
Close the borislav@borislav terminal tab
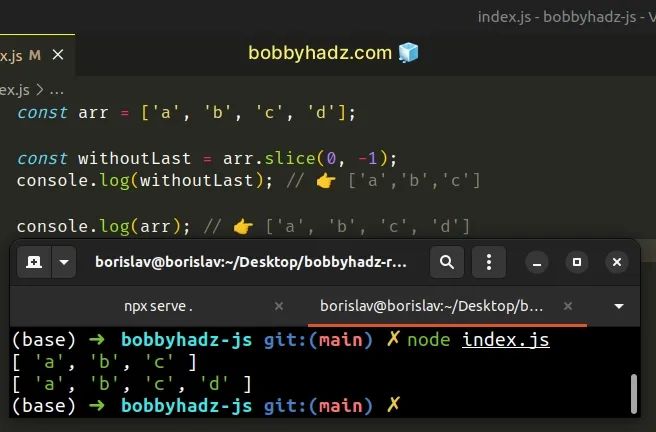tap(568, 306)
